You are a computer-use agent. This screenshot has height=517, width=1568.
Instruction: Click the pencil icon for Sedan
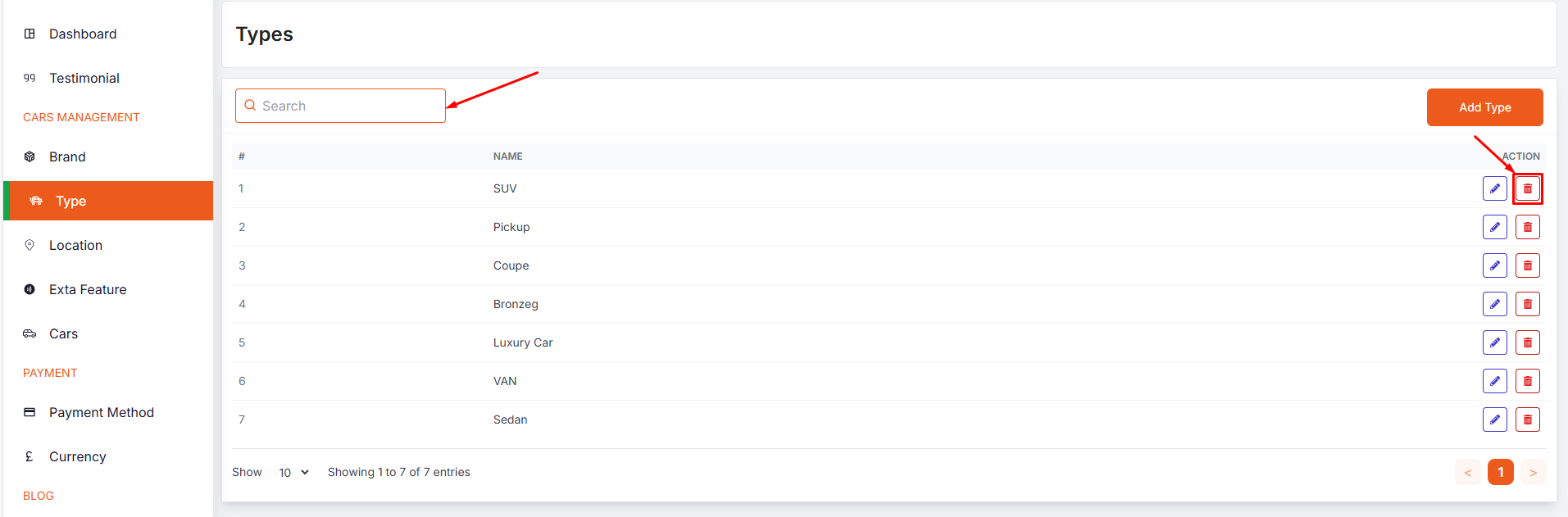[1494, 419]
